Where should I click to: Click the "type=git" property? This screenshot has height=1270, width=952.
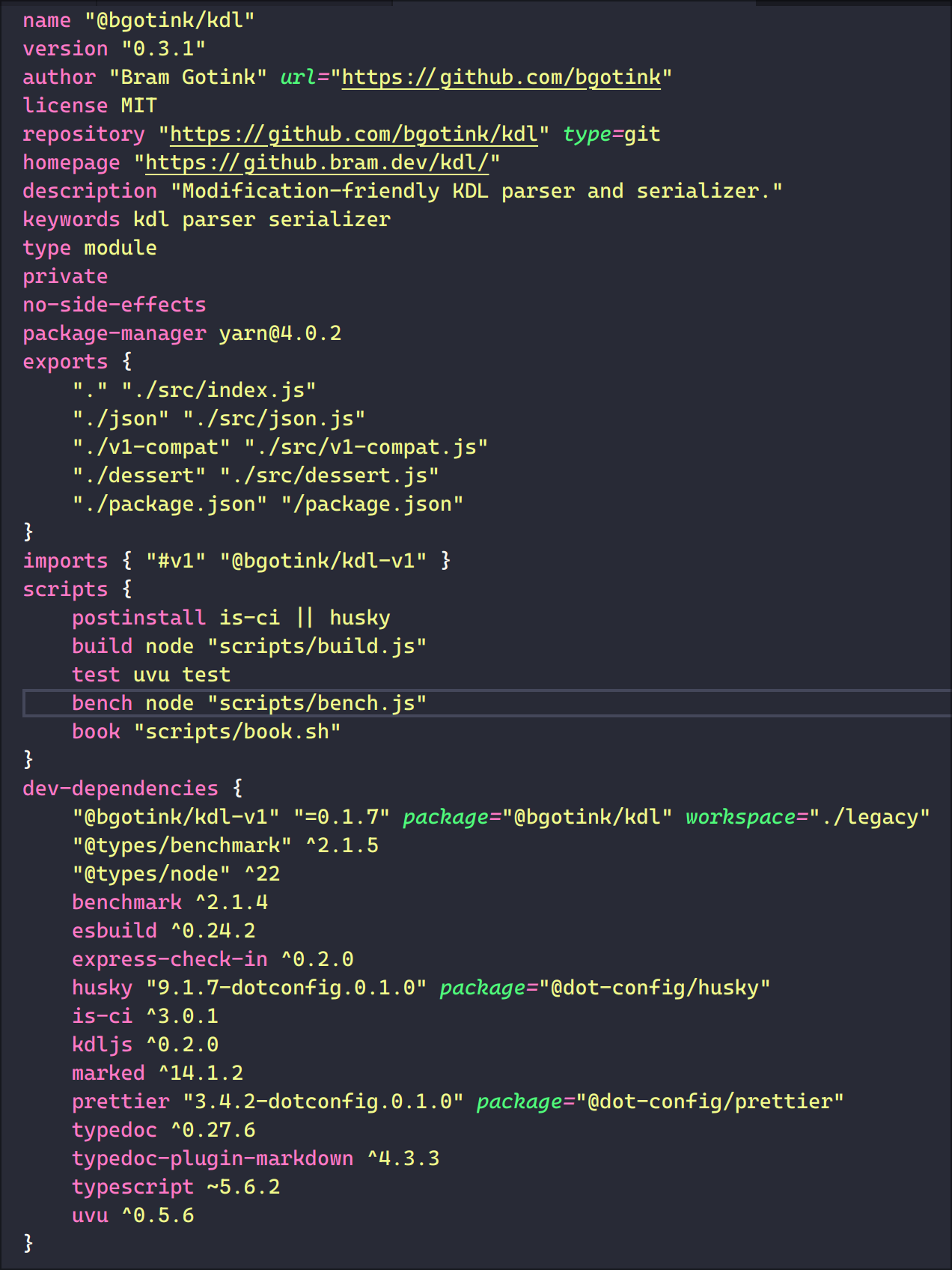612,134
